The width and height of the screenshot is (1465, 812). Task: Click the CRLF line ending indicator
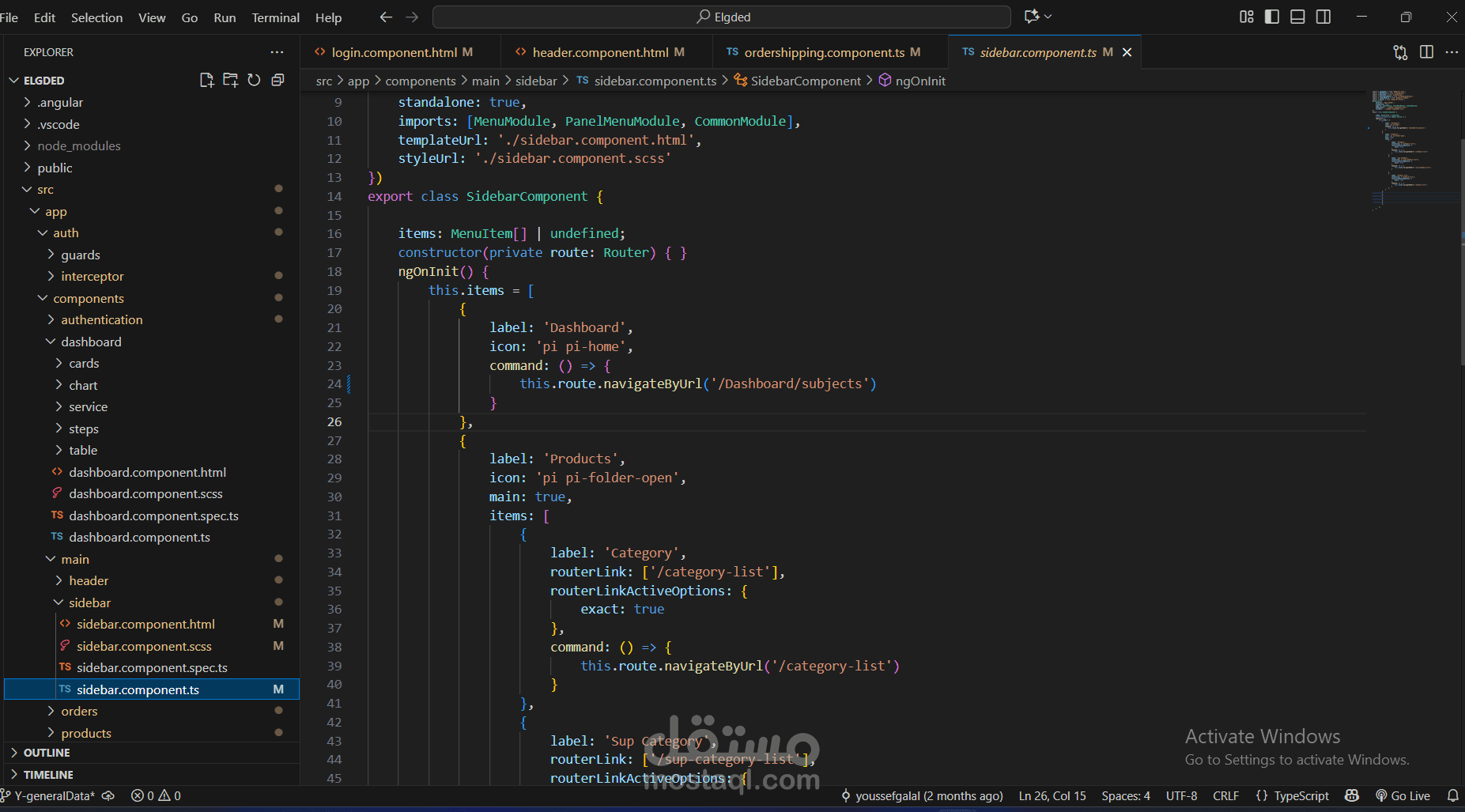click(x=1225, y=795)
